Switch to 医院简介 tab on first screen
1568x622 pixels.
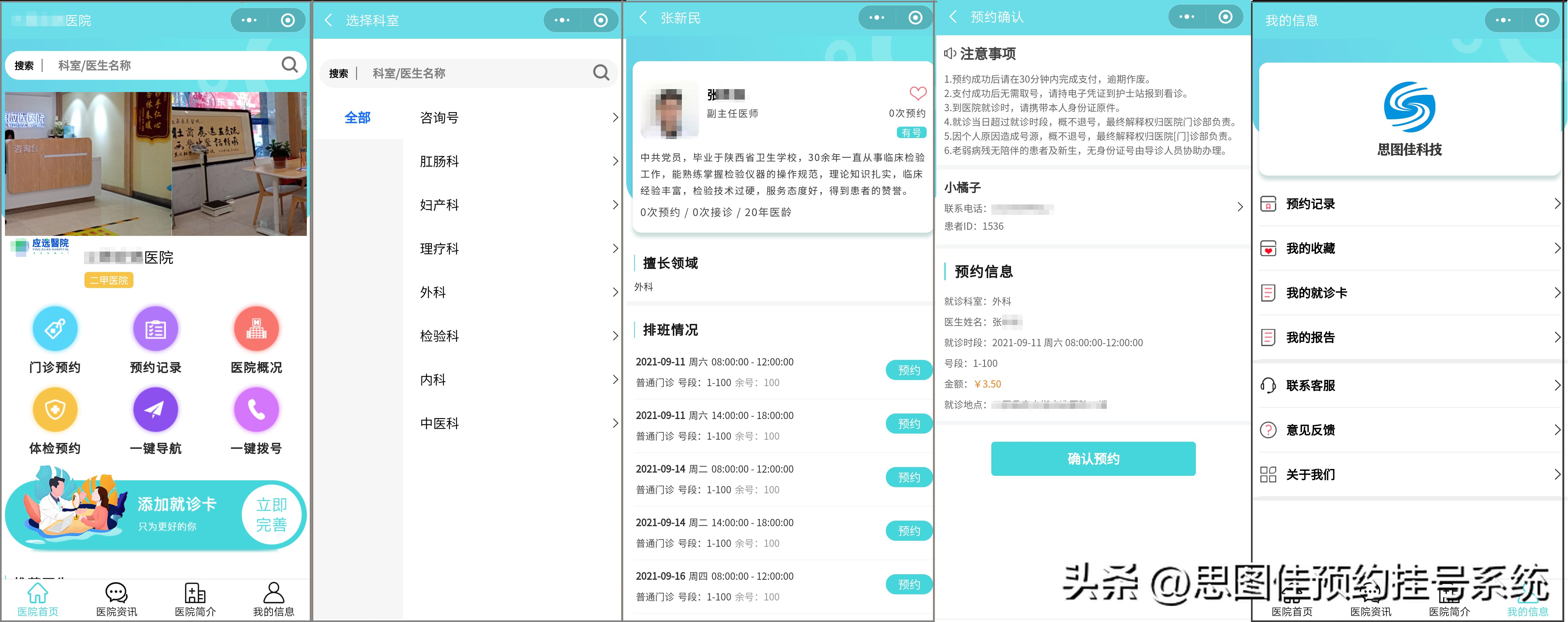[195, 600]
